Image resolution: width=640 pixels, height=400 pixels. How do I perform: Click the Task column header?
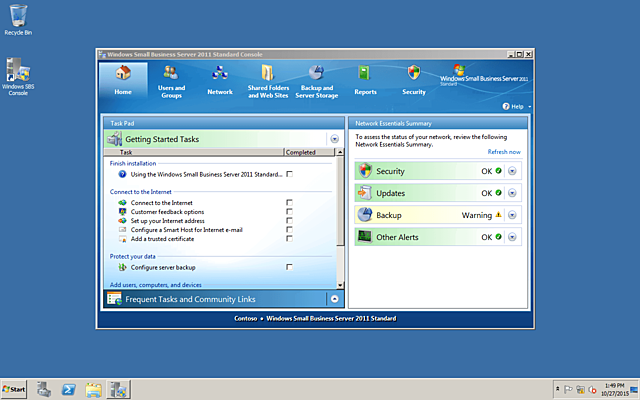194,152
